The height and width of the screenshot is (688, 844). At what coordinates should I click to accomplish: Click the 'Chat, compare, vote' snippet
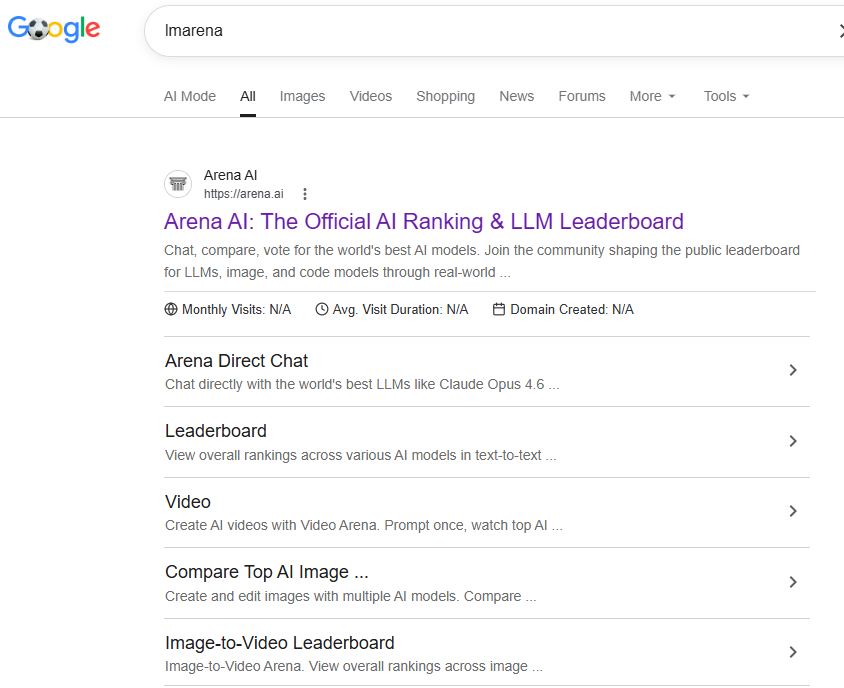(482, 261)
